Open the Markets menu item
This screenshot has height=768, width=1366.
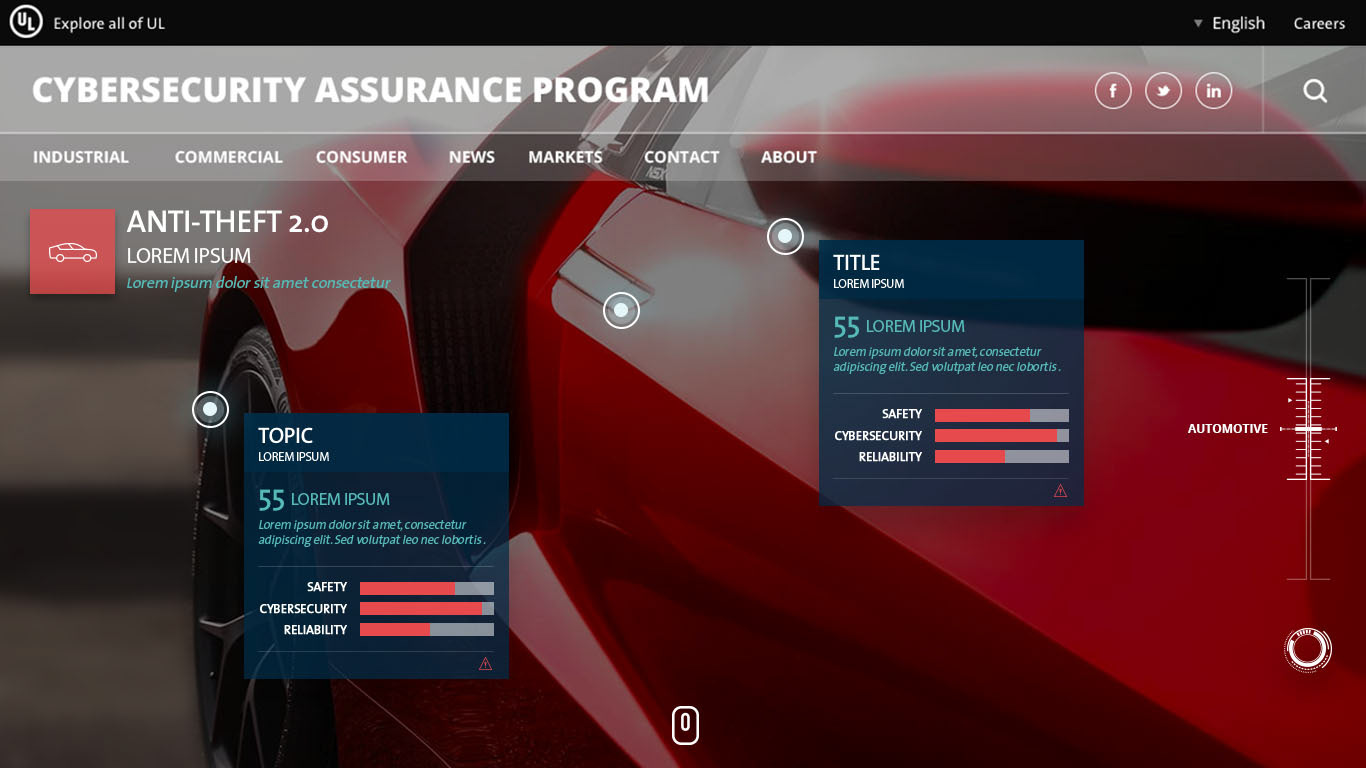coord(565,157)
